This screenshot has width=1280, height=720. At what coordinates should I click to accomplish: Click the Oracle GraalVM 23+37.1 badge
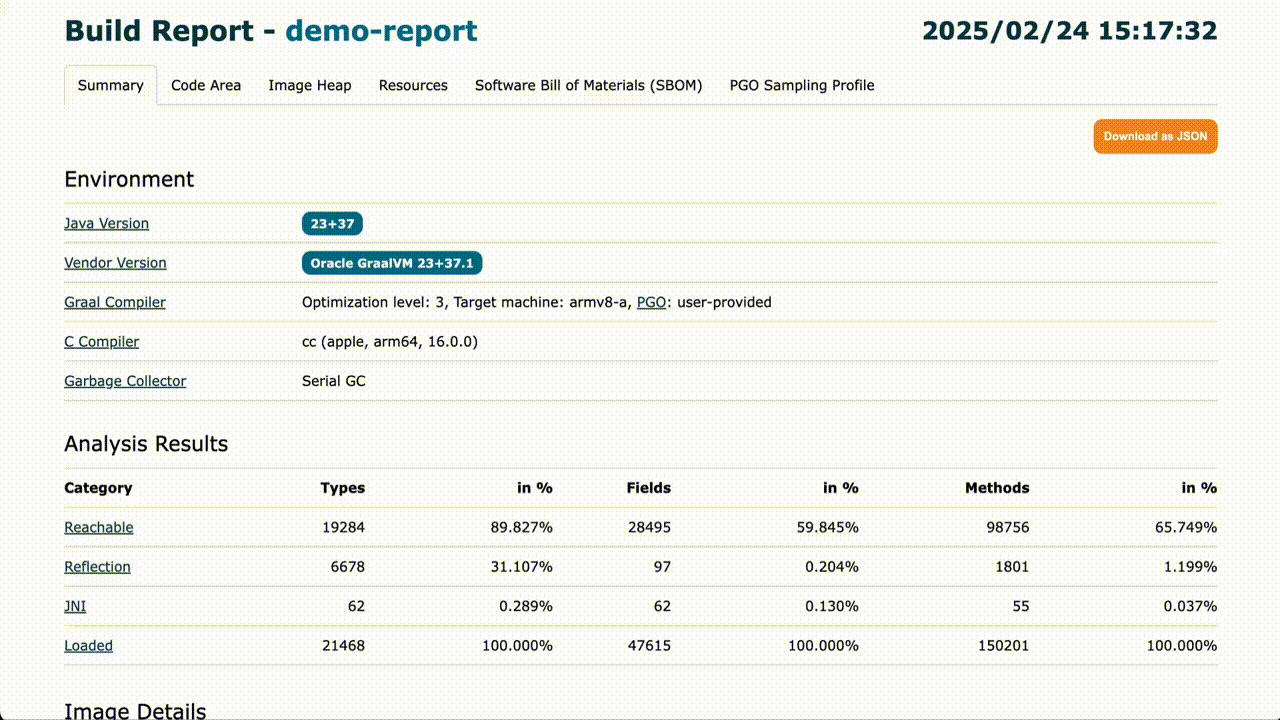pos(392,263)
